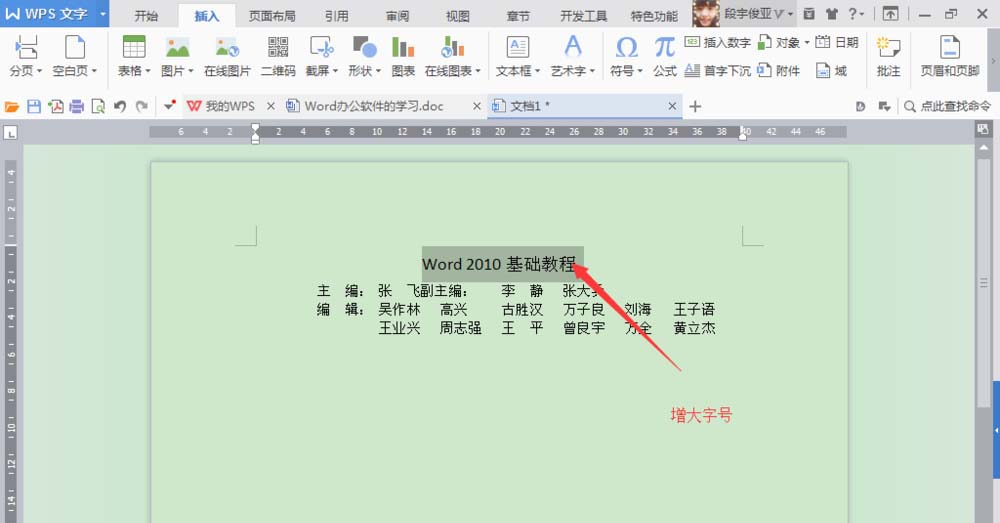Click 首字下沉 drop cap

click(717, 71)
